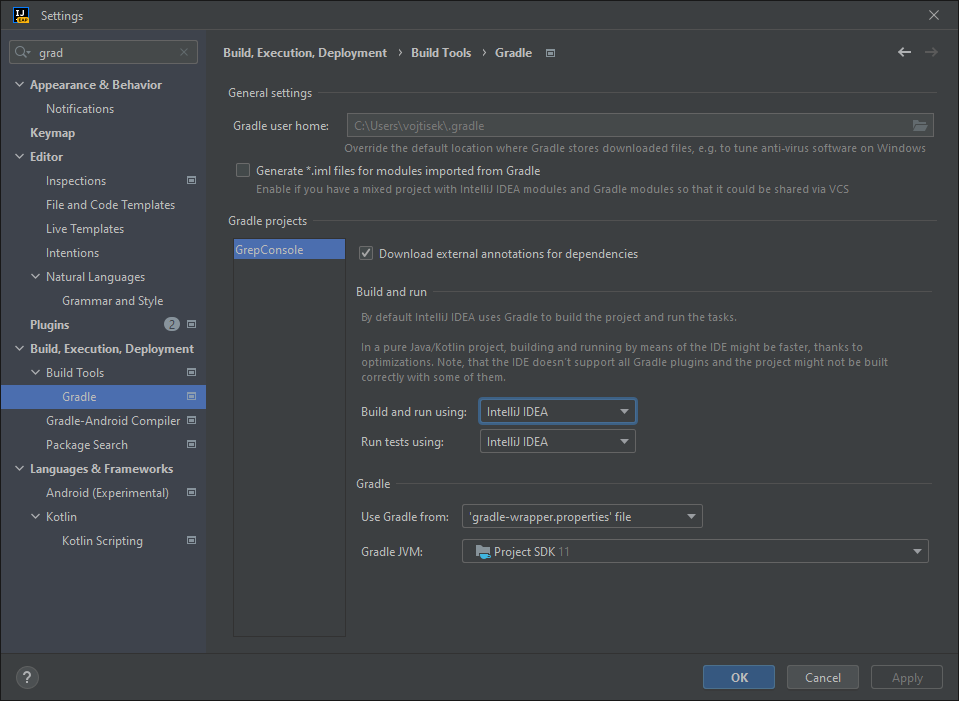
Task: Open the Keymap settings page
Action: pos(53,133)
